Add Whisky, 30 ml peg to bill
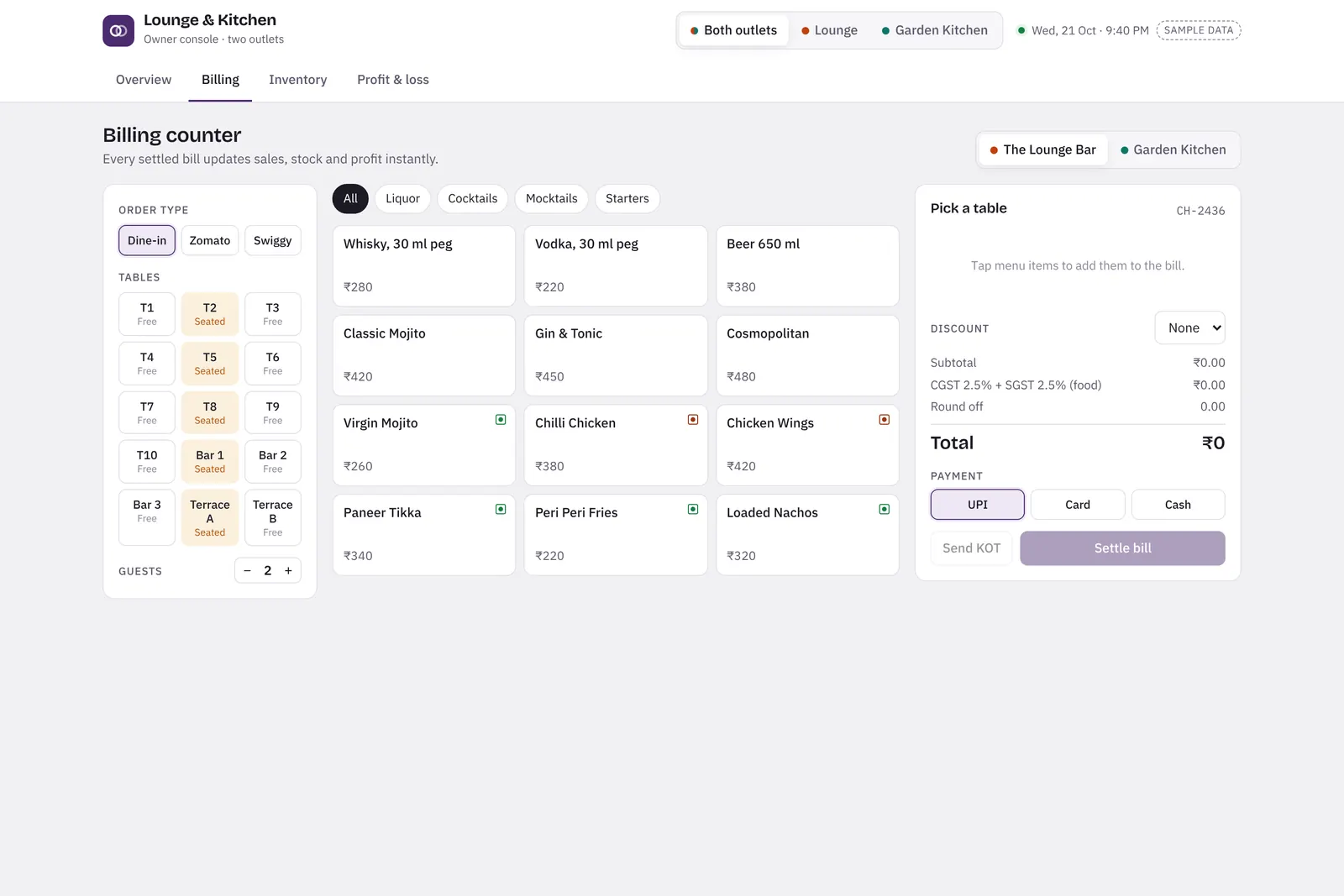The height and width of the screenshot is (896, 1344). 424,265
